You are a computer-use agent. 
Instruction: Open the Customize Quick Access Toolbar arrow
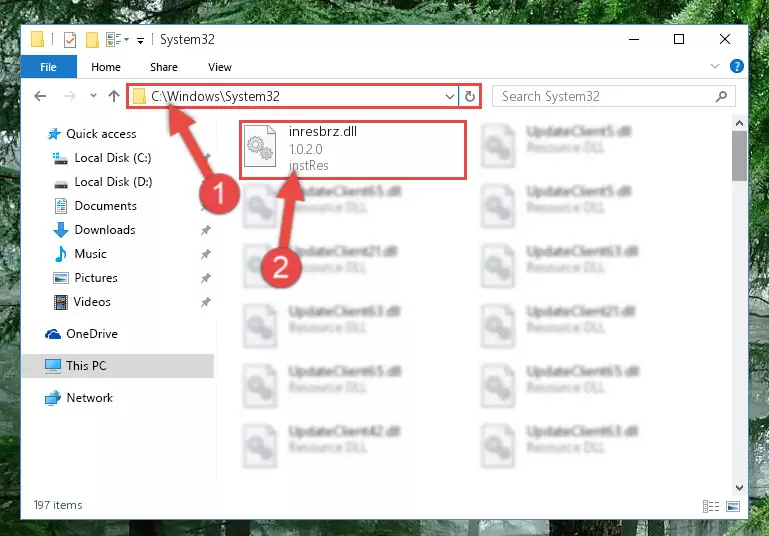[x=140, y=41]
